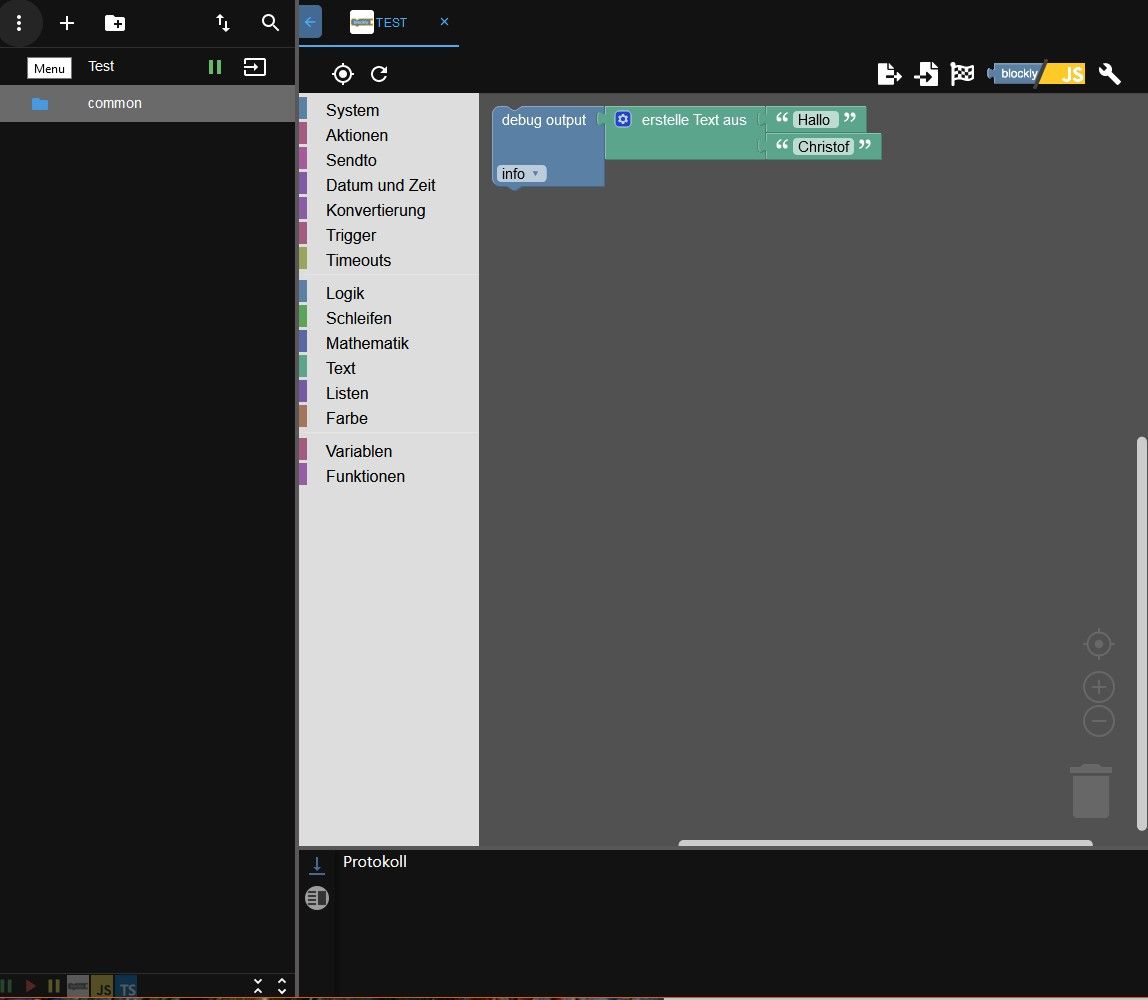Click the Protokoll log header
This screenshot has height=1000, width=1148.
click(375, 862)
